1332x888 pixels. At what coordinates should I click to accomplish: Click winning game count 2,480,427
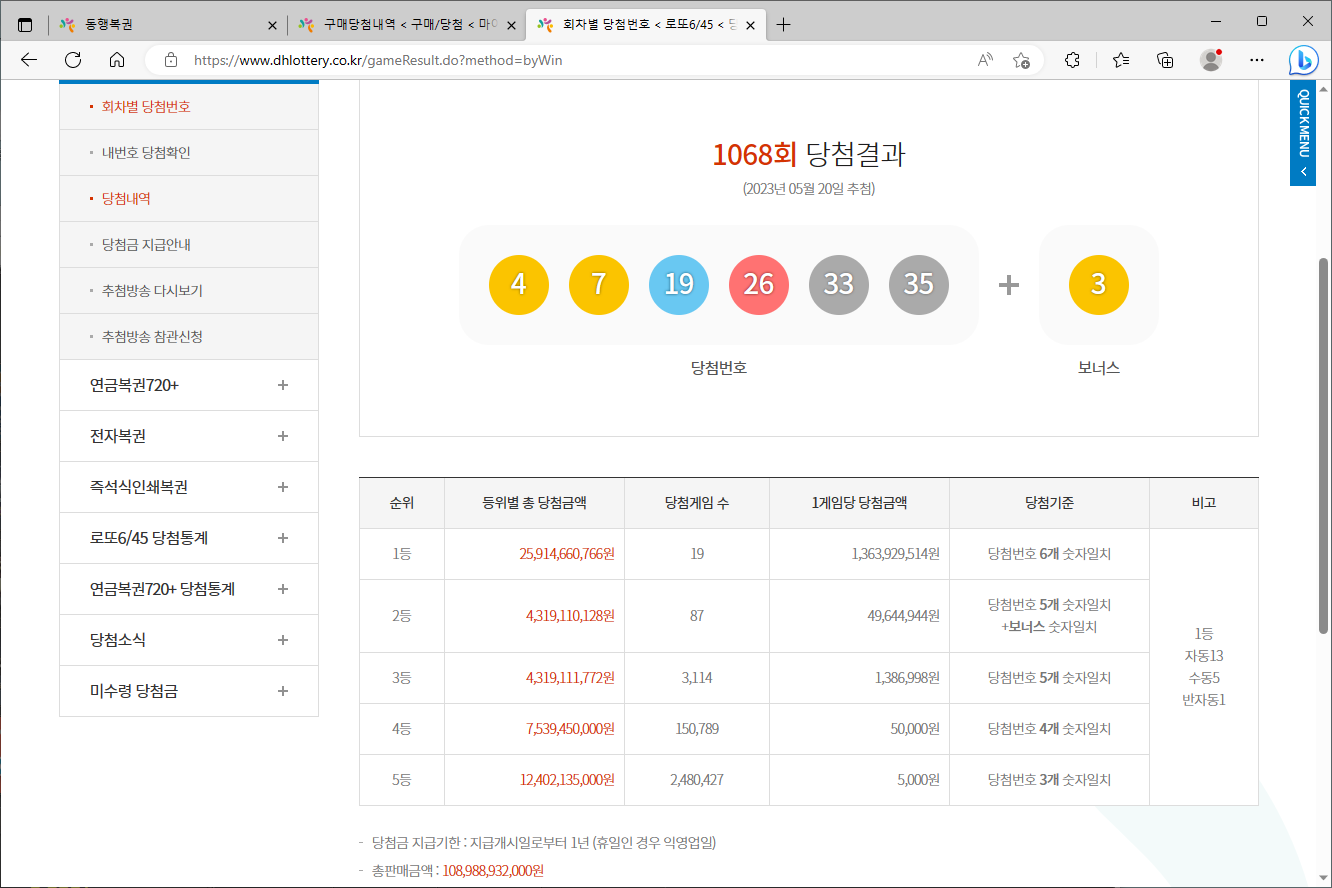(x=697, y=780)
